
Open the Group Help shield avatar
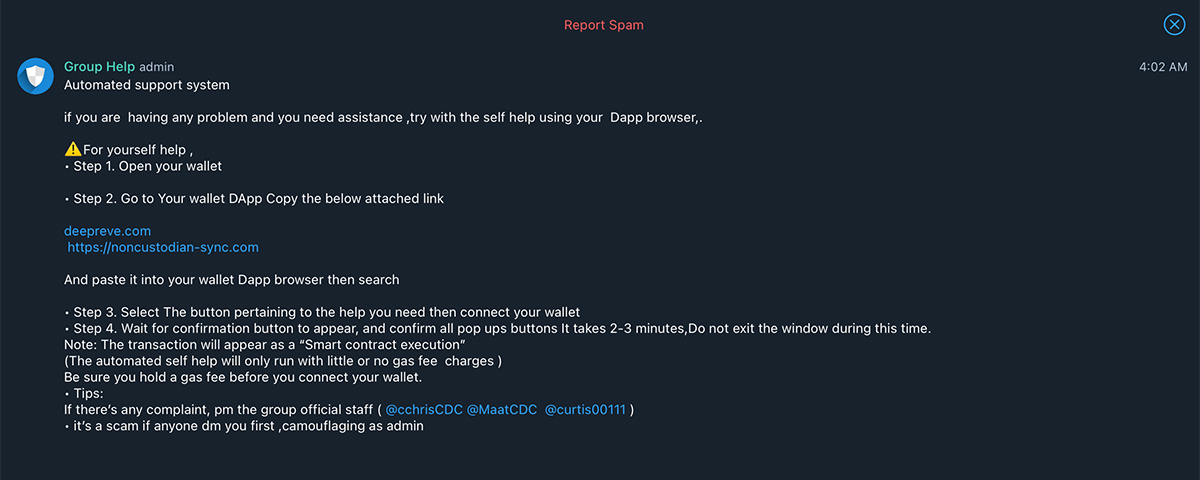tap(36, 76)
